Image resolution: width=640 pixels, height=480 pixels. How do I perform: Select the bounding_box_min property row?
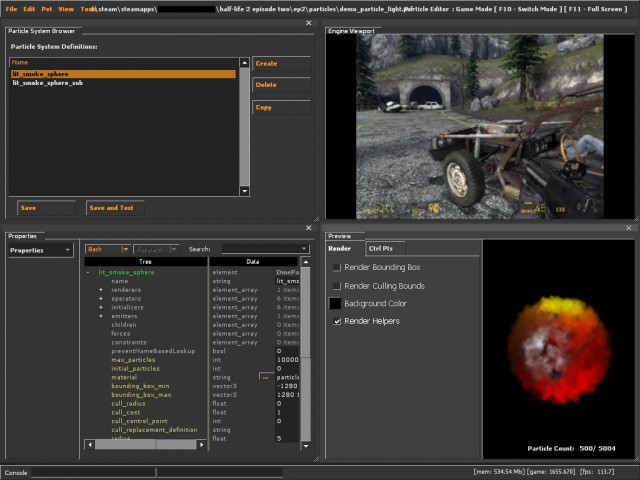pyautogui.click(x=140, y=386)
